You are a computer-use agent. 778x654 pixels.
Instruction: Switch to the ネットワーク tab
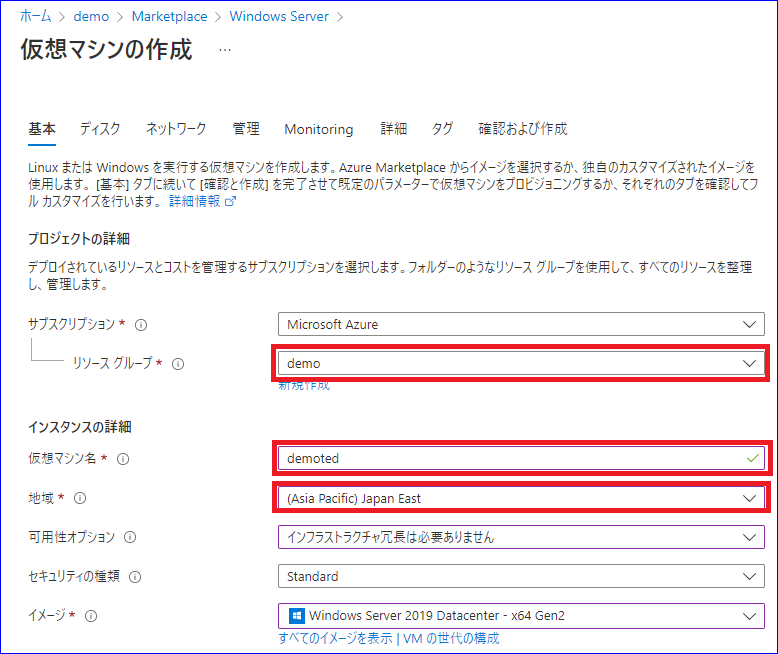click(x=176, y=129)
